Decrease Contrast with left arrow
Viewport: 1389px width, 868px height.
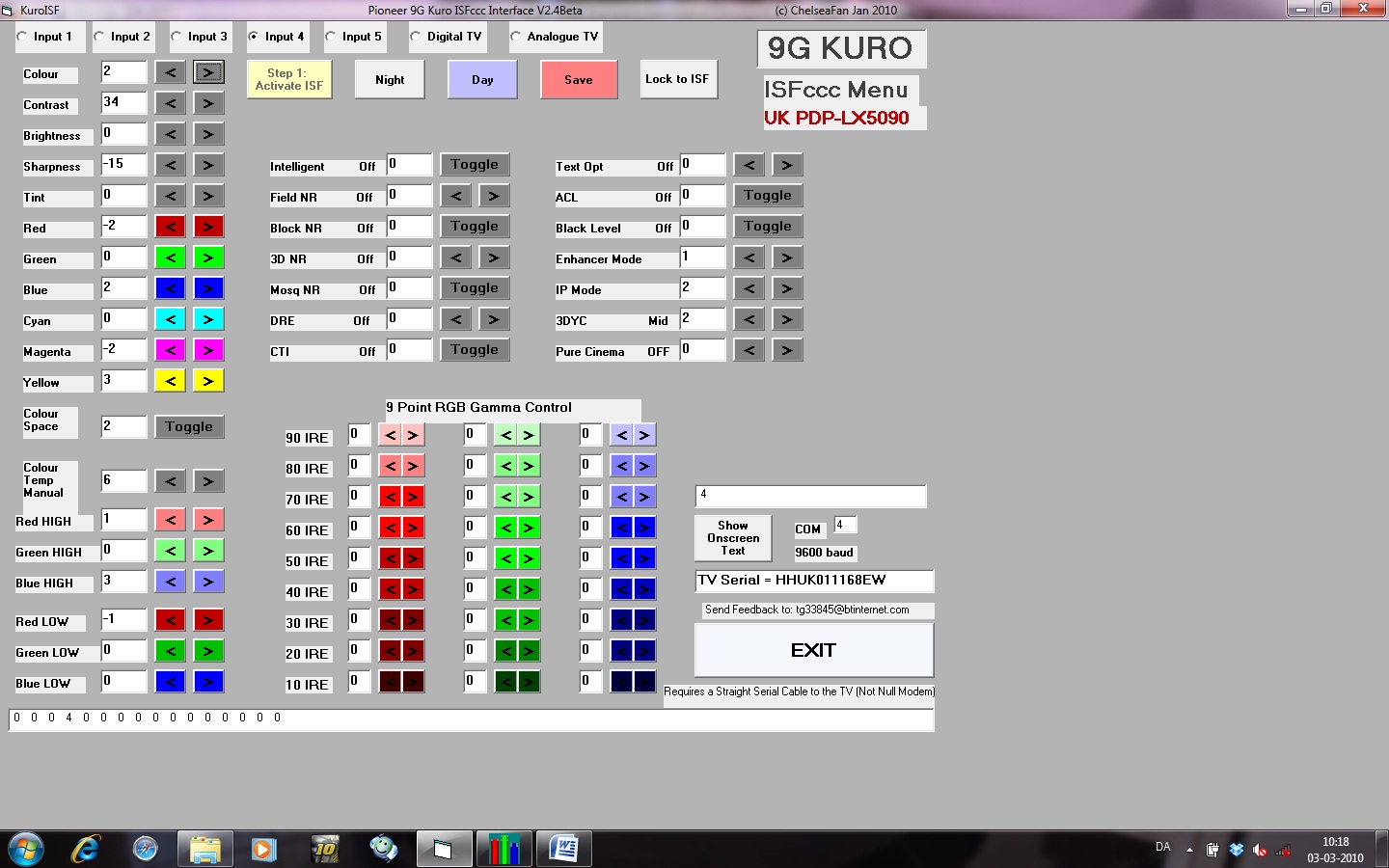(170, 103)
